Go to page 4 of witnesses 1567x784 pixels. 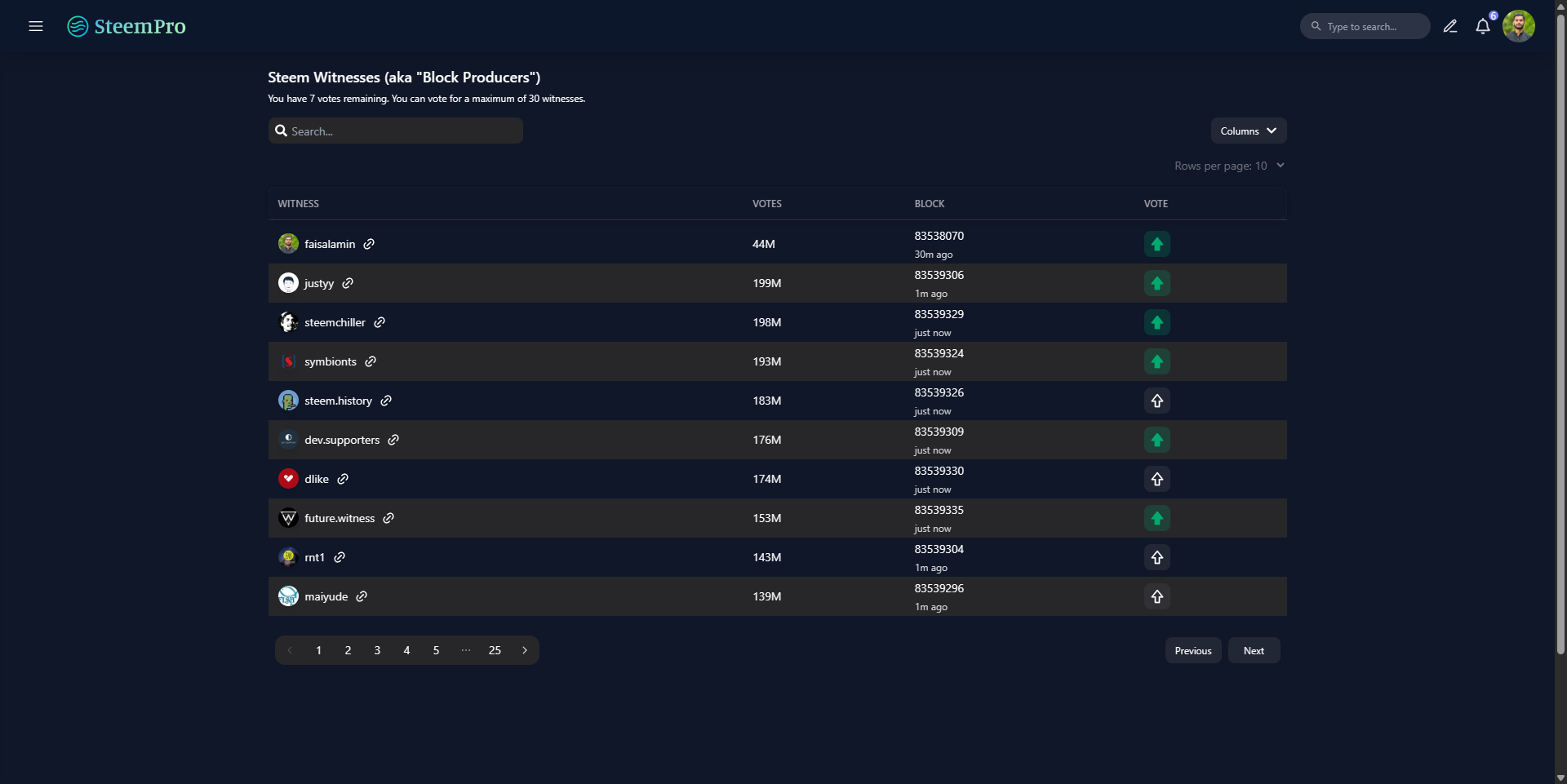[406, 650]
